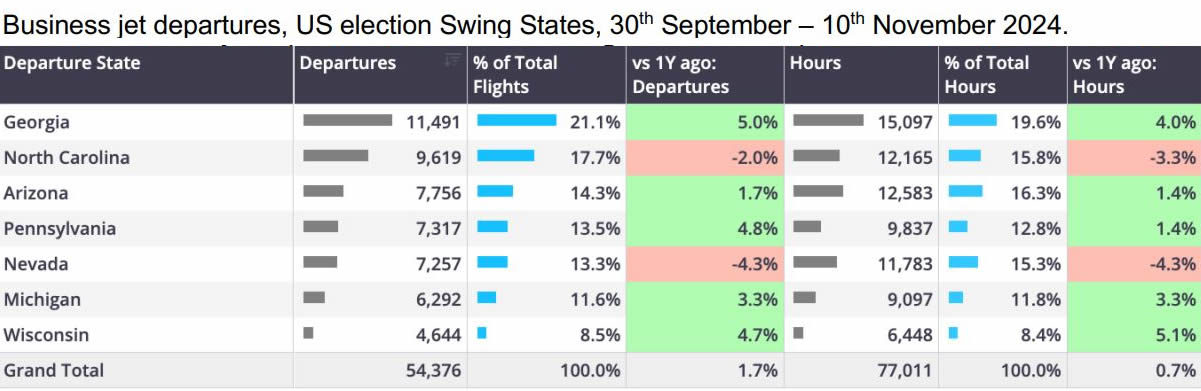This screenshot has width=1201, height=391.
Task: Select the Departure State column header
Action: pyautogui.click(x=72, y=63)
